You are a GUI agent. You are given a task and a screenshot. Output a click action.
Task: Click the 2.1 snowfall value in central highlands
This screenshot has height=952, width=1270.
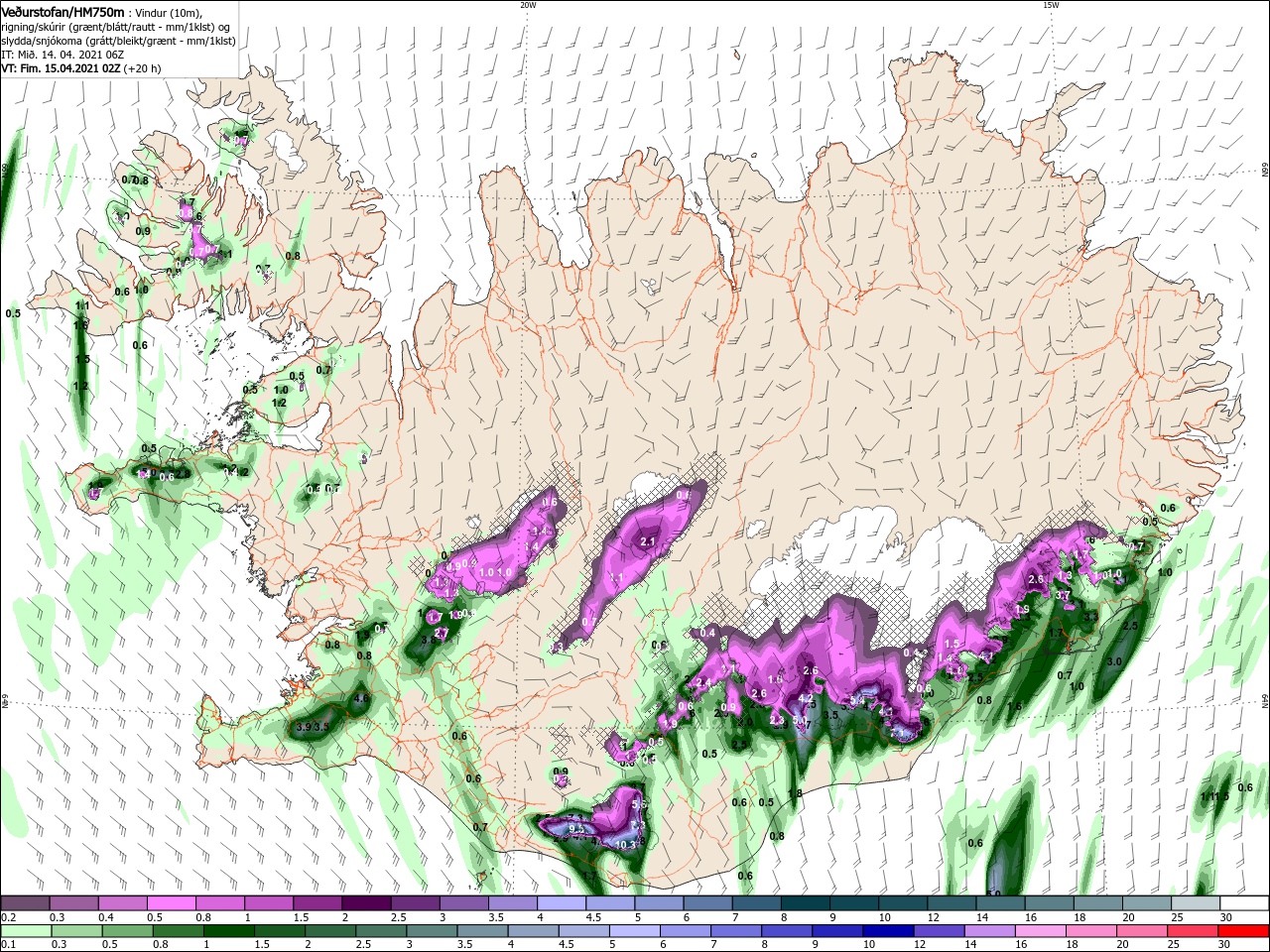[x=648, y=541]
